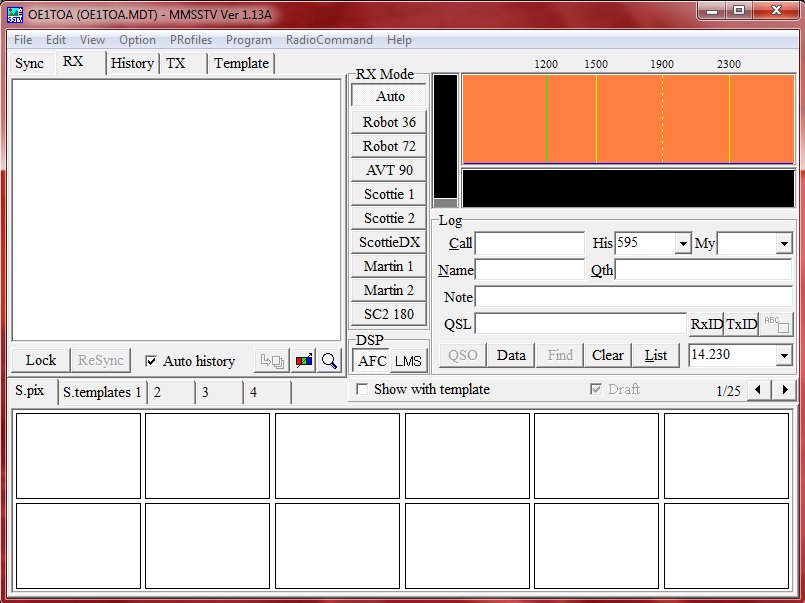The height and width of the screenshot is (603, 805).
Task: Go to next stock pictures page arrow
Action: tap(785, 390)
